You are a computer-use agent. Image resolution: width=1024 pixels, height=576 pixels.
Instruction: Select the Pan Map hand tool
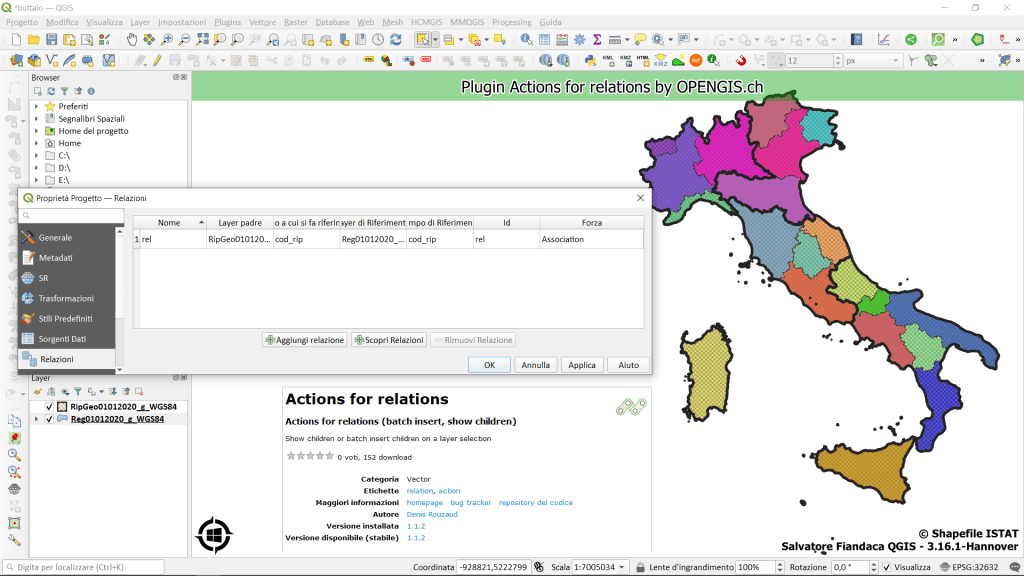tap(131, 40)
